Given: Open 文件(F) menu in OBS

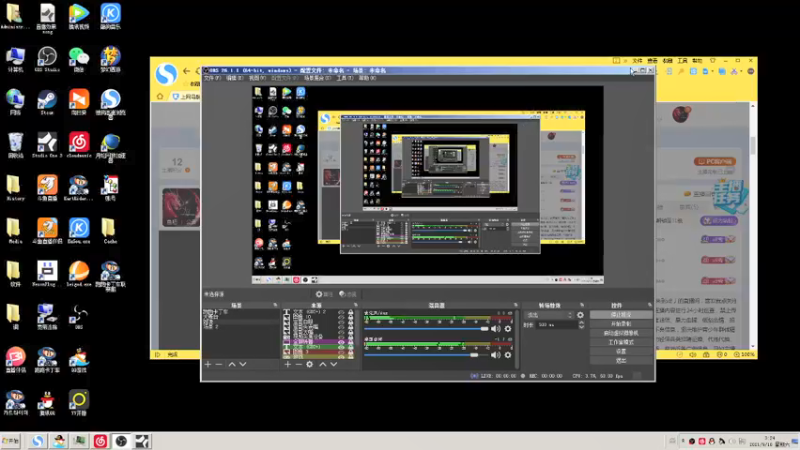Looking at the screenshot, I should [x=212, y=78].
